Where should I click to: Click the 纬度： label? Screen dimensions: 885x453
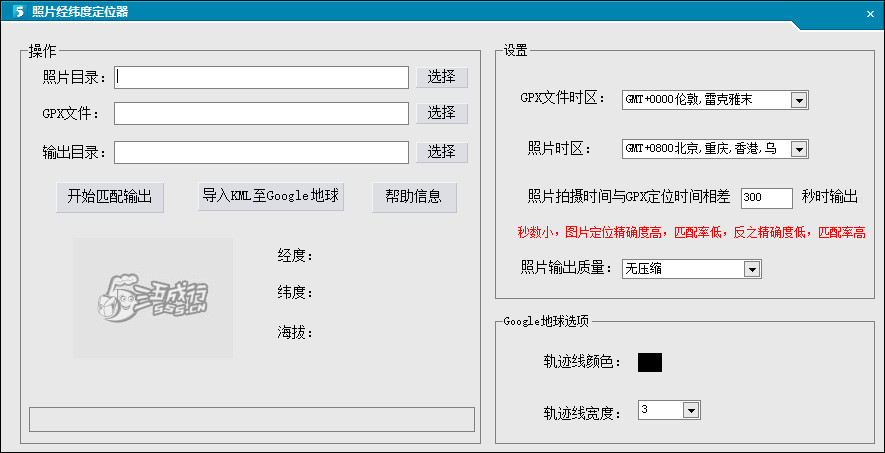(295, 293)
